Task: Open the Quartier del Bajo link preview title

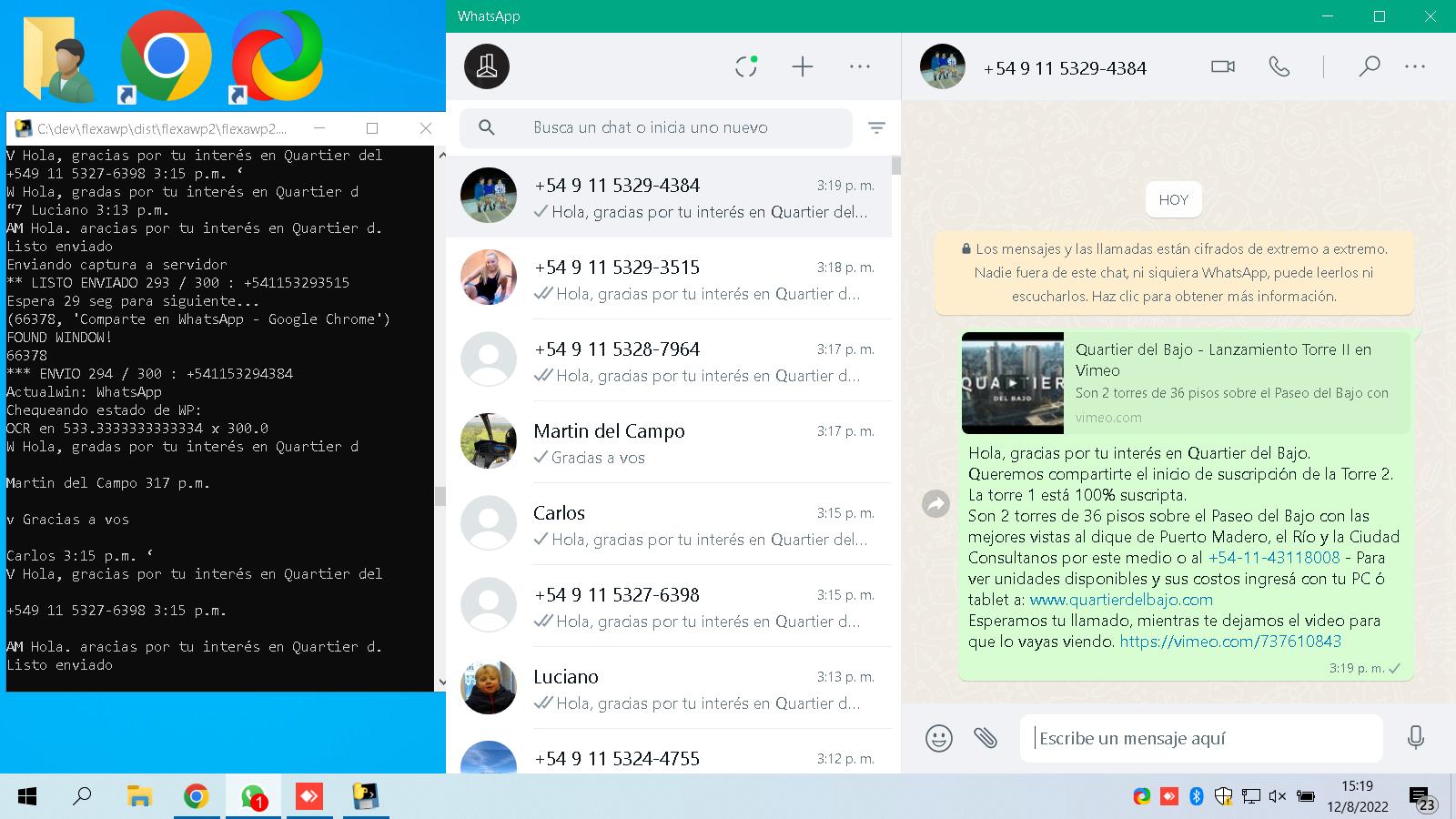Action: pos(1223,359)
